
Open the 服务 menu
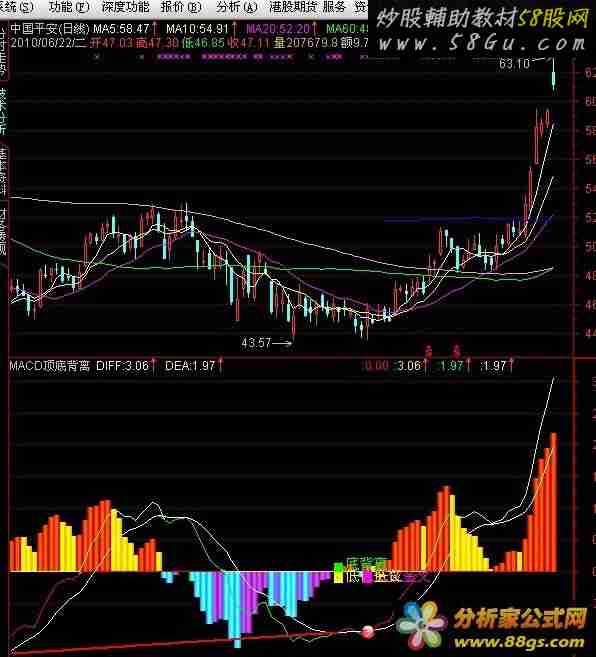pos(334,7)
